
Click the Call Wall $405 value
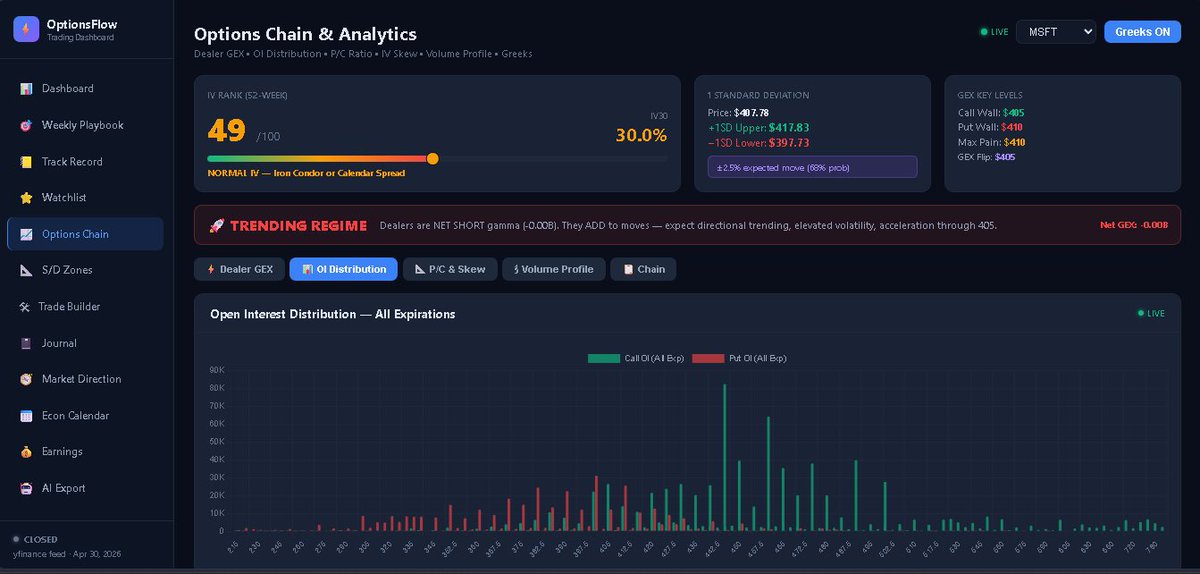(1013, 113)
